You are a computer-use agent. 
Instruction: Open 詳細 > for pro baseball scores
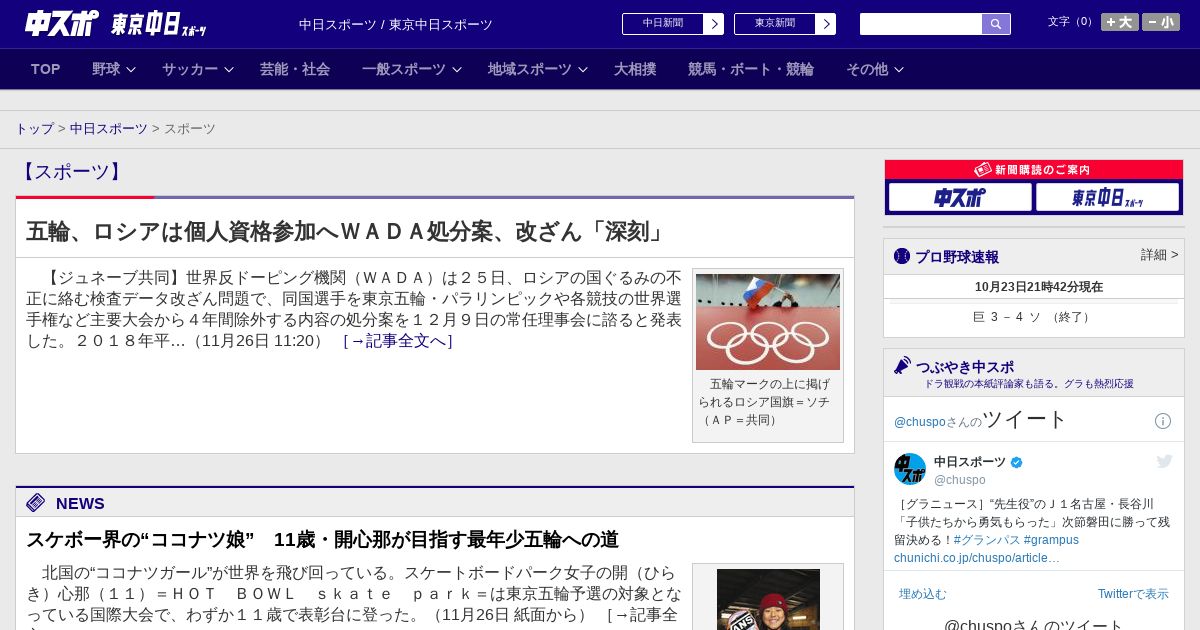click(x=1160, y=255)
